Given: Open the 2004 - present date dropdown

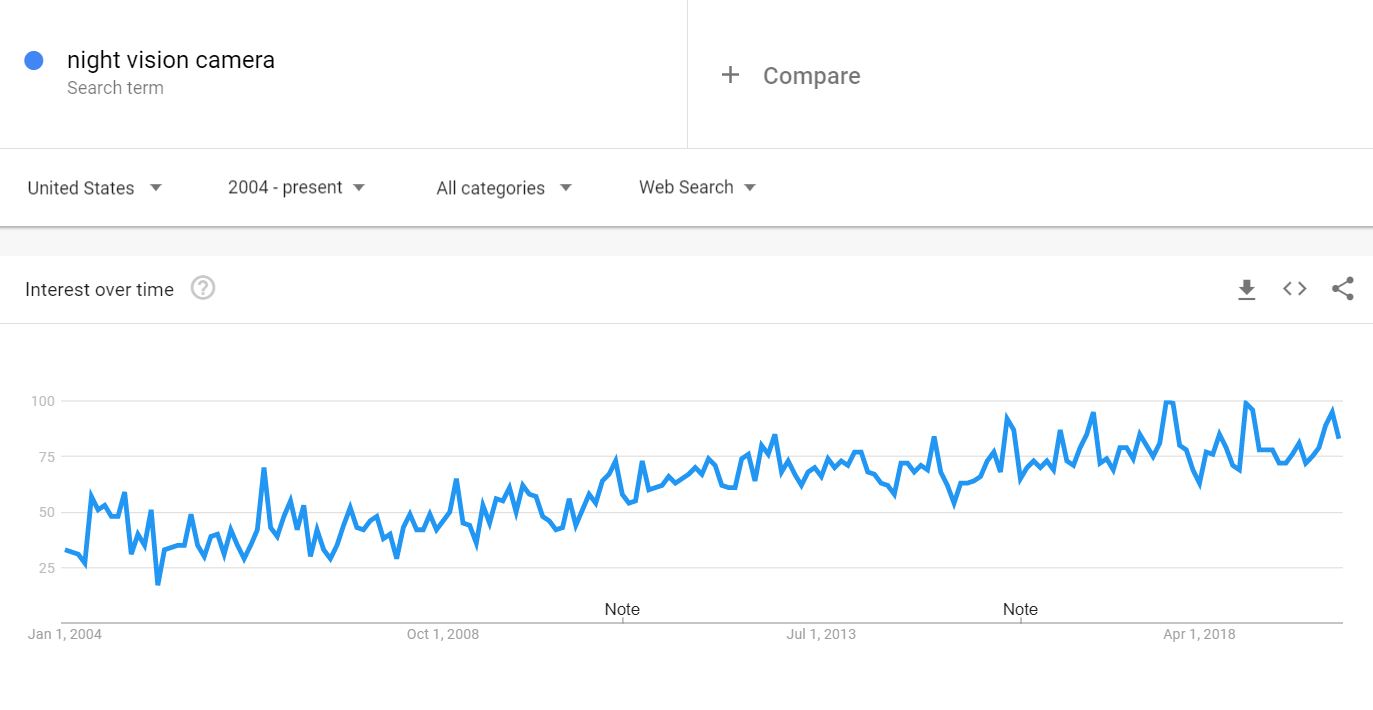Looking at the screenshot, I should click(296, 188).
